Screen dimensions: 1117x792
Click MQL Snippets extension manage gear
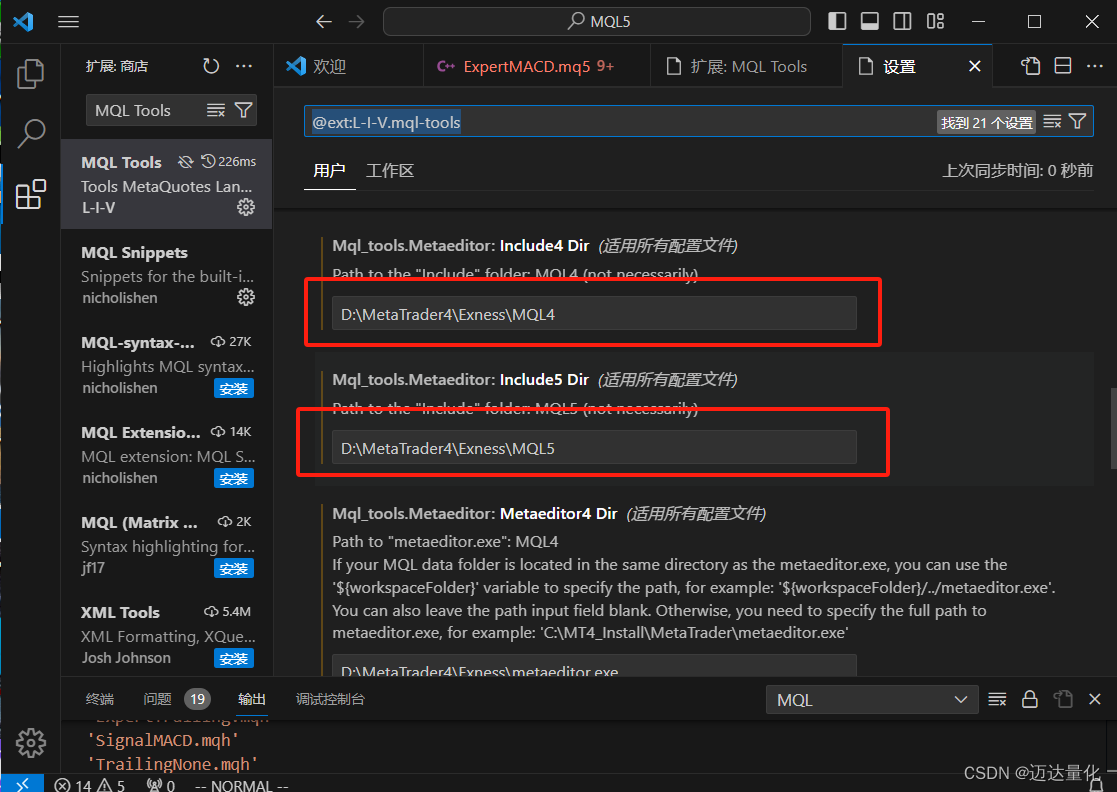coord(246,297)
